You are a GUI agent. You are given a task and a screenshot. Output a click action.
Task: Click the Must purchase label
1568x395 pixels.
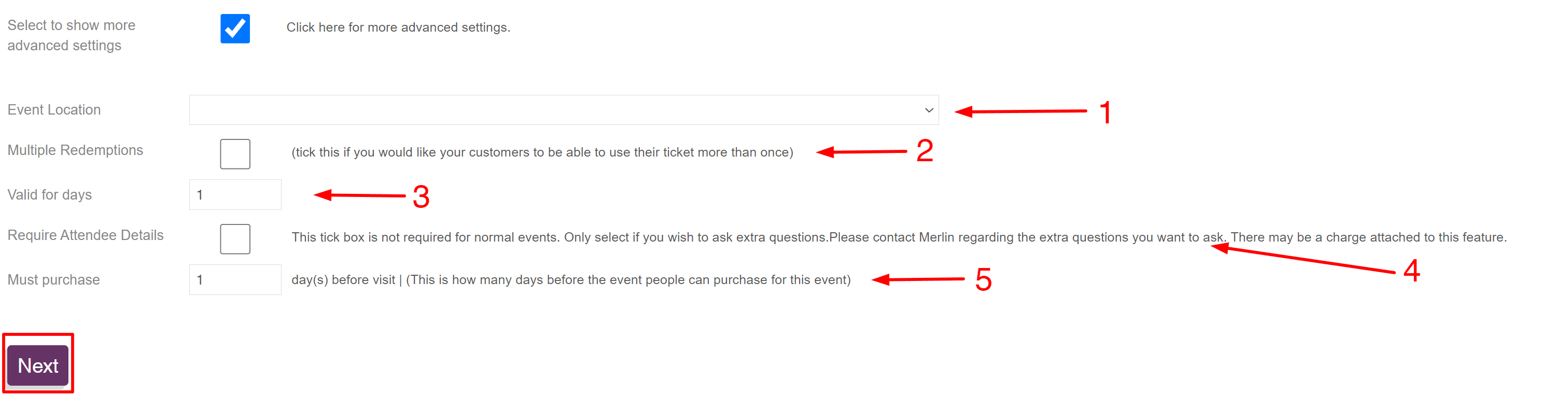pyautogui.click(x=53, y=280)
